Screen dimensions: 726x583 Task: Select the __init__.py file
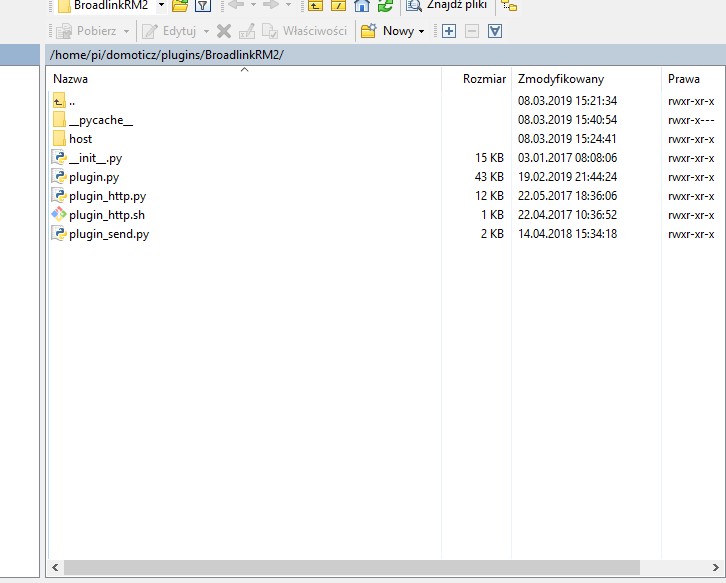[x=384, y=158]
